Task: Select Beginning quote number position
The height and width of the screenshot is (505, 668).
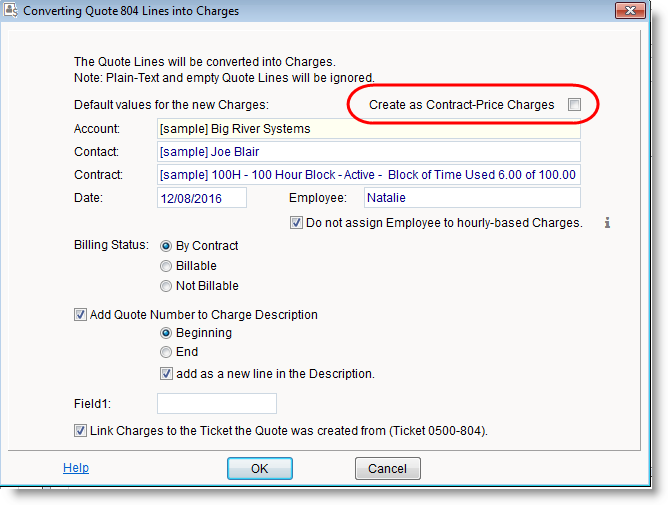Action: 166,333
